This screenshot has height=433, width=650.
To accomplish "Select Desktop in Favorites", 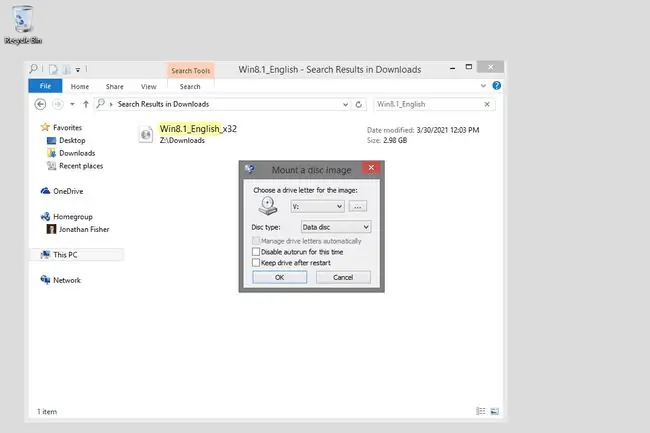I will [72, 140].
